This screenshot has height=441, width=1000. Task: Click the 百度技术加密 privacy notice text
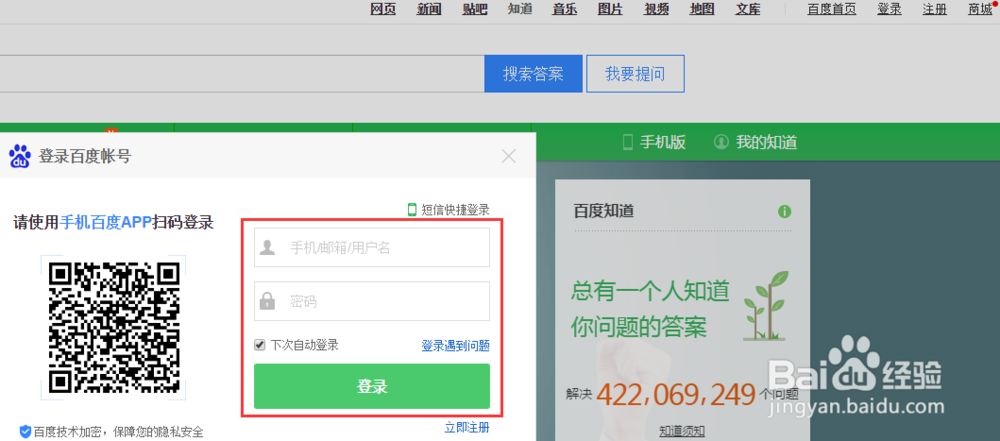pos(119,431)
